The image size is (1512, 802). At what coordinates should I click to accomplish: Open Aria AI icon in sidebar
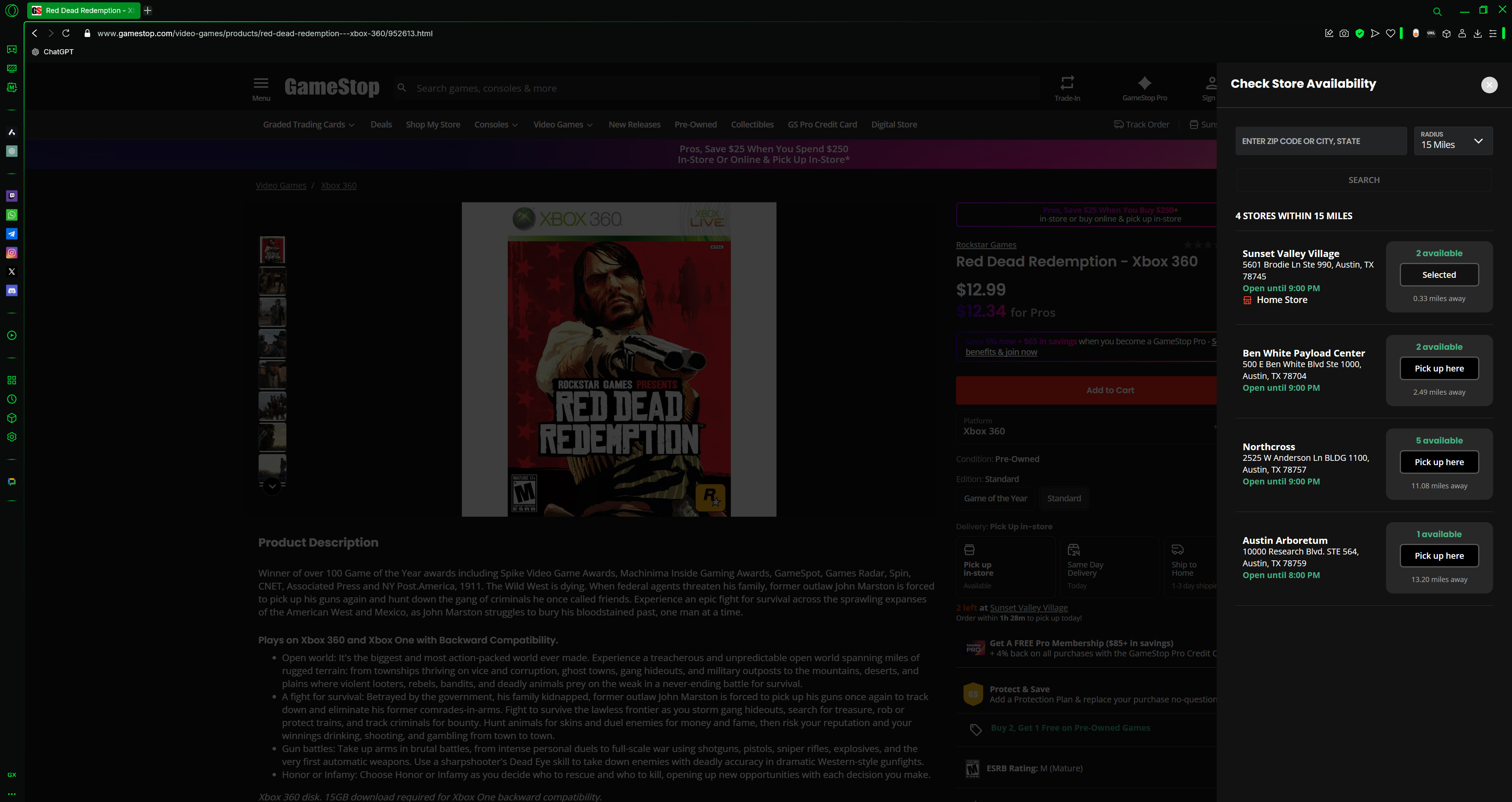point(12,132)
